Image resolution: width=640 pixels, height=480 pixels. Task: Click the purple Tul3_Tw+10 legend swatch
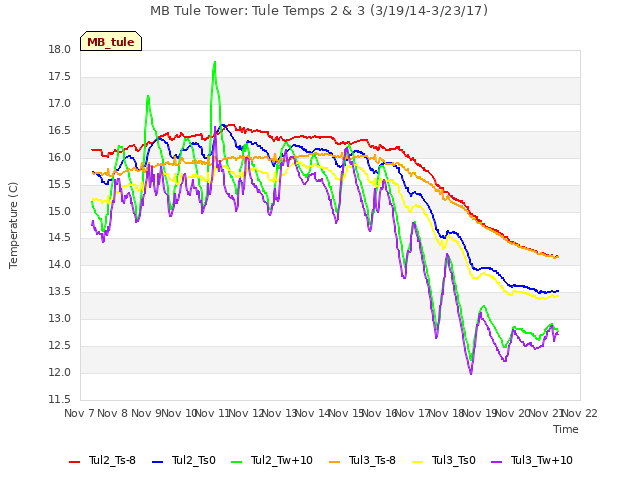coord(497,462)
